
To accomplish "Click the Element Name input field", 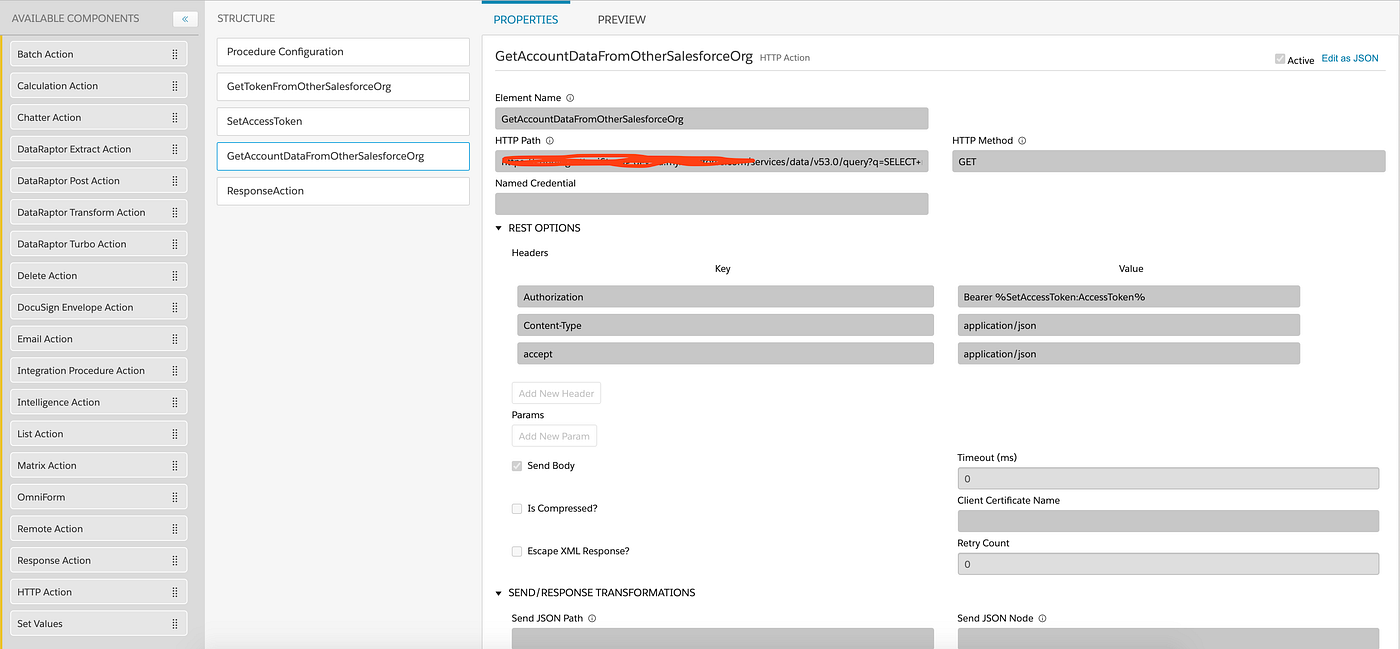I will [x=711, y=118].
